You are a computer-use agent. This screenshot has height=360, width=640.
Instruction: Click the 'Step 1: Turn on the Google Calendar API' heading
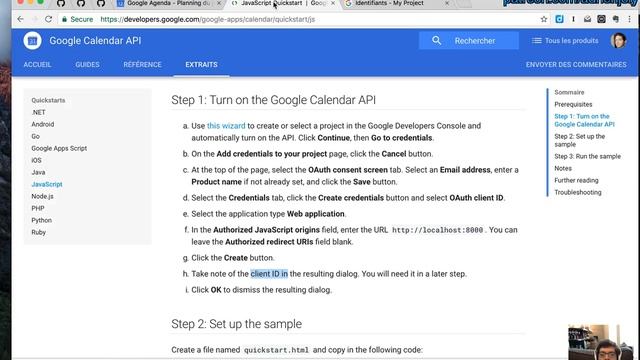pyautogui.click(x=273, y=100)
